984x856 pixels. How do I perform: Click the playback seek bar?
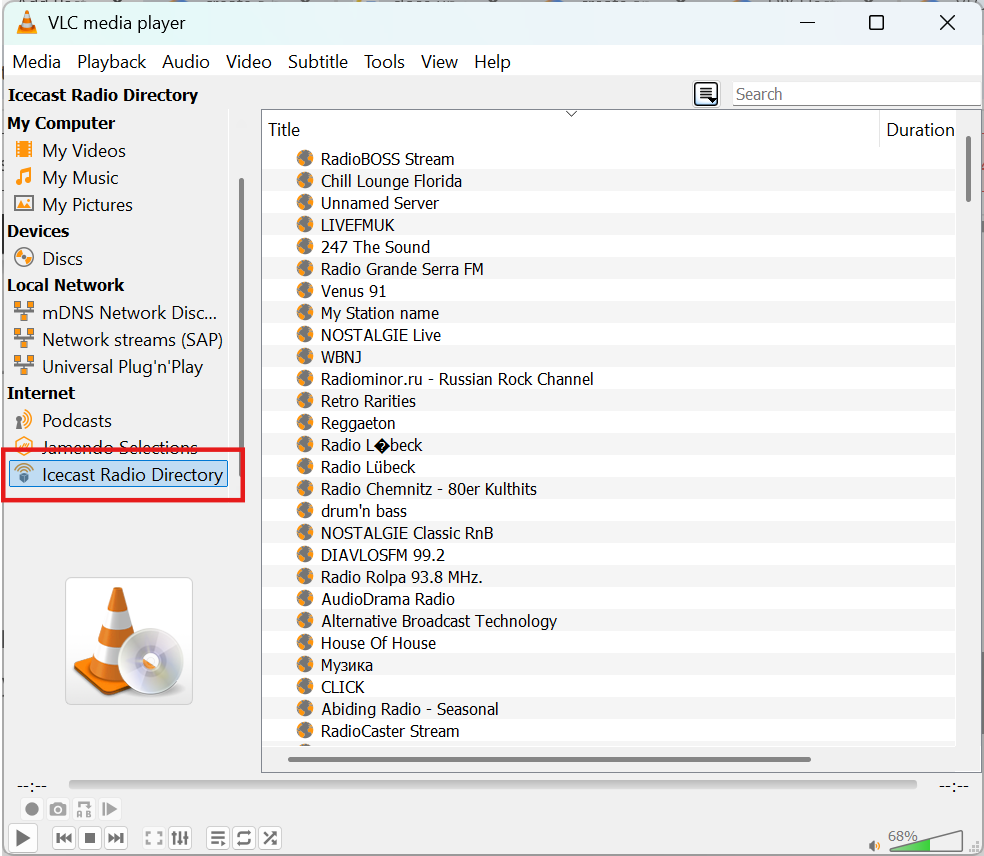[493, 784]
